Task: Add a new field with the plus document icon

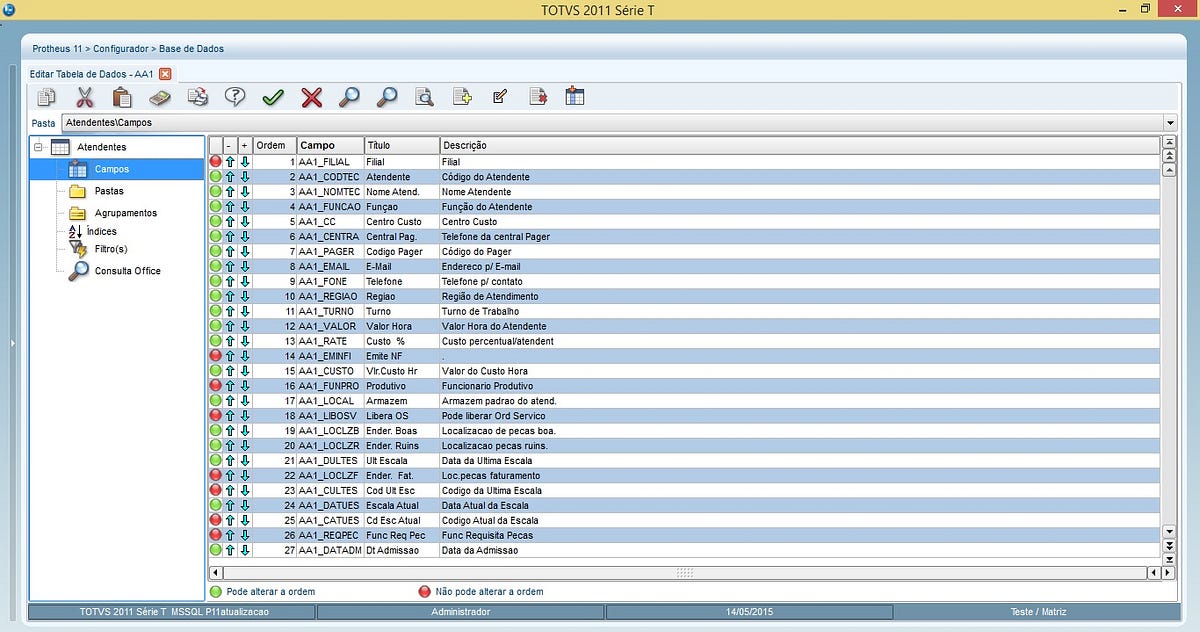Action: point(462,97)
